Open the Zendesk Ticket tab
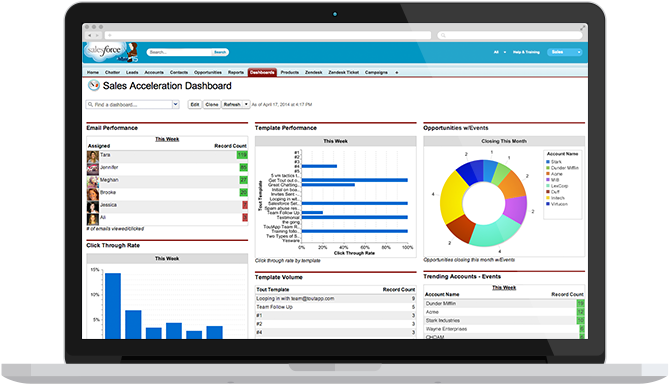The width and height of the screenshot is (669, 384). (343, 73)
